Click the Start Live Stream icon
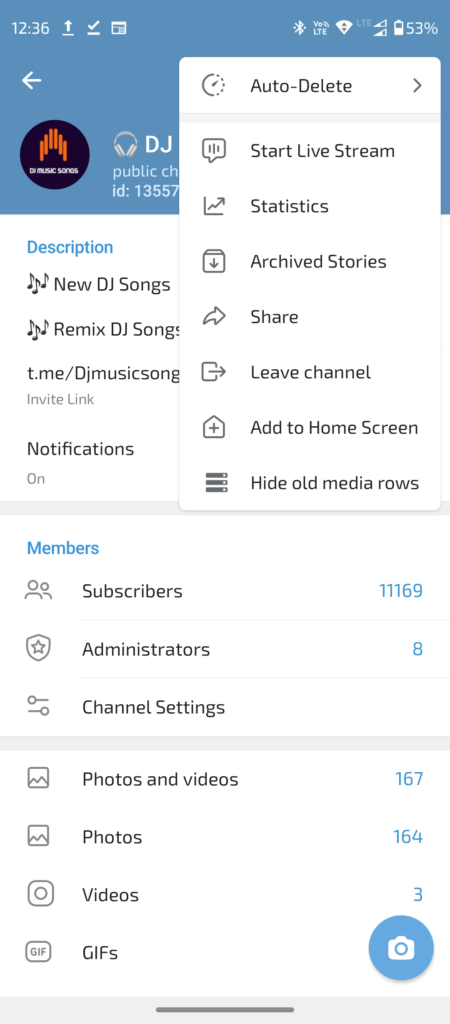Viewport: 450px width, 1024px height. (214, 151)
